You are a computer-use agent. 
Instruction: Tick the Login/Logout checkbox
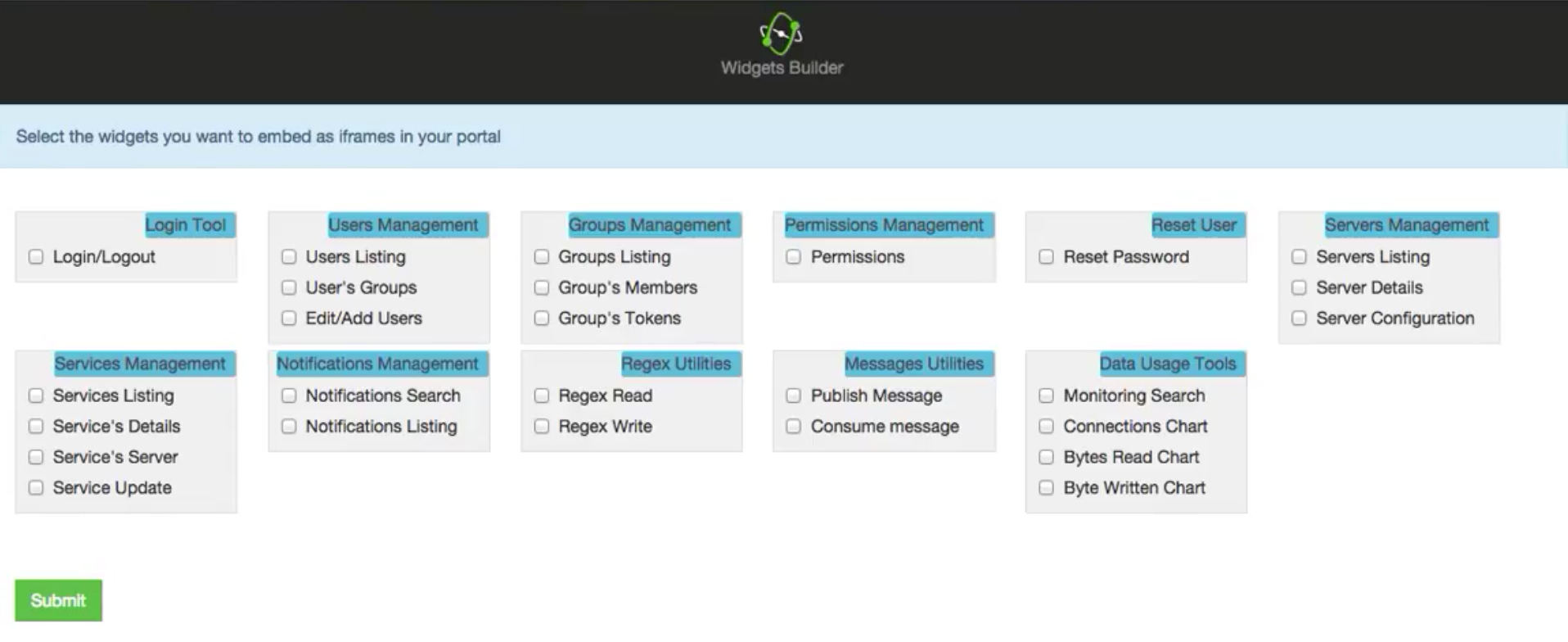pos(36,257)
